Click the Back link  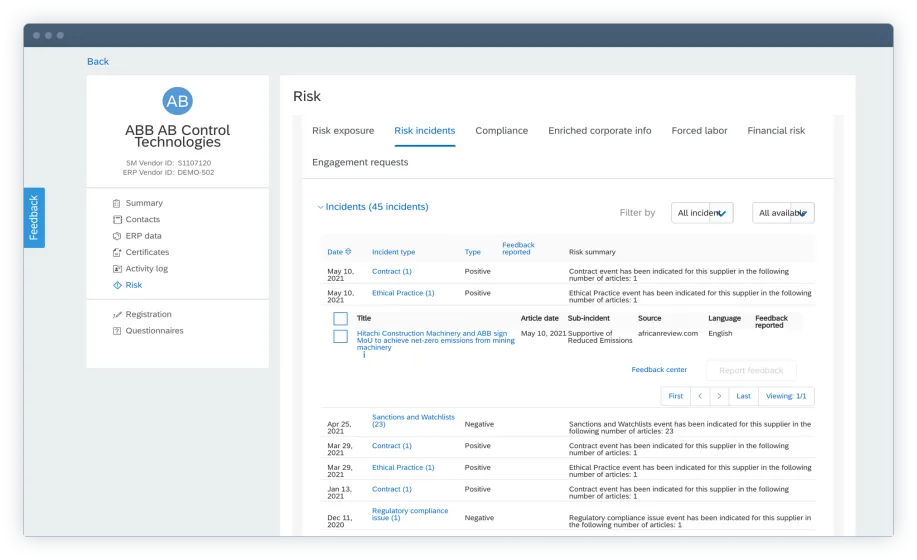[98, 61]
